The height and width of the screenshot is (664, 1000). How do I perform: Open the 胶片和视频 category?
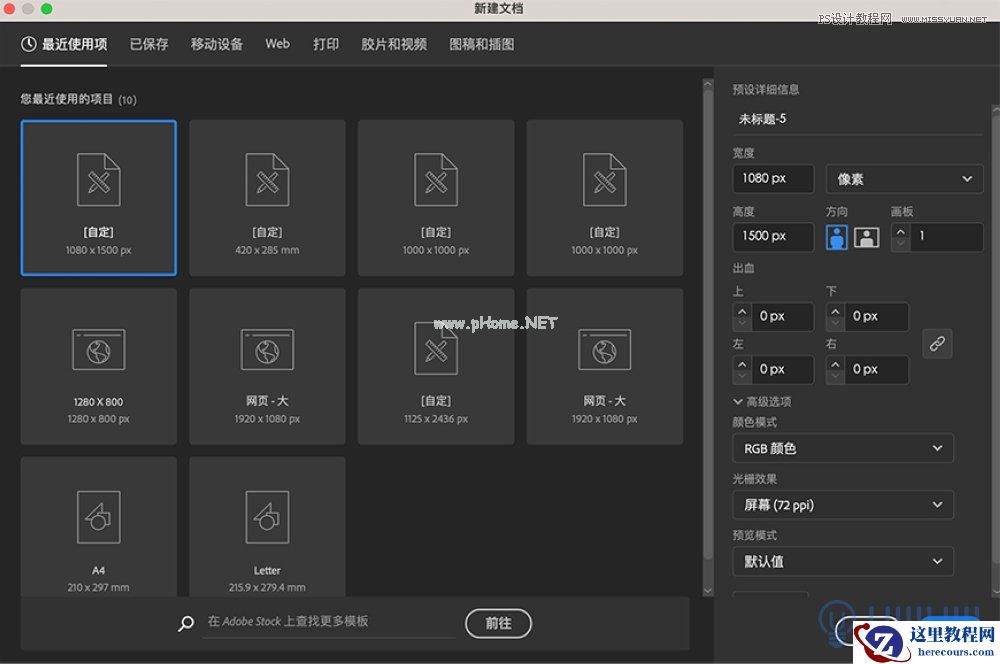[x=393, y=43]
